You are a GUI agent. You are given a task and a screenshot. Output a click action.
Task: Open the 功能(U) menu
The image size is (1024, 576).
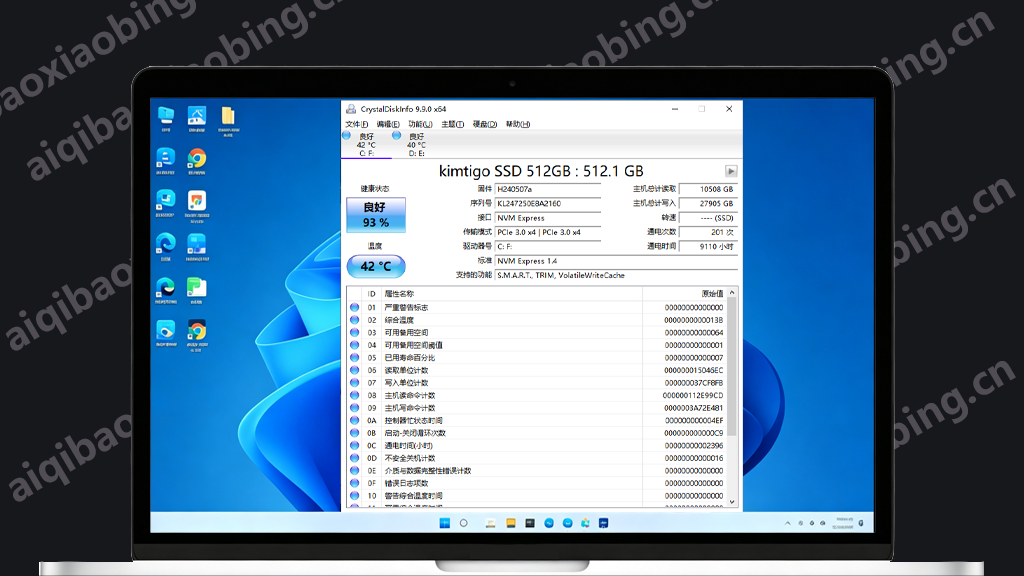tap(420, 124)
